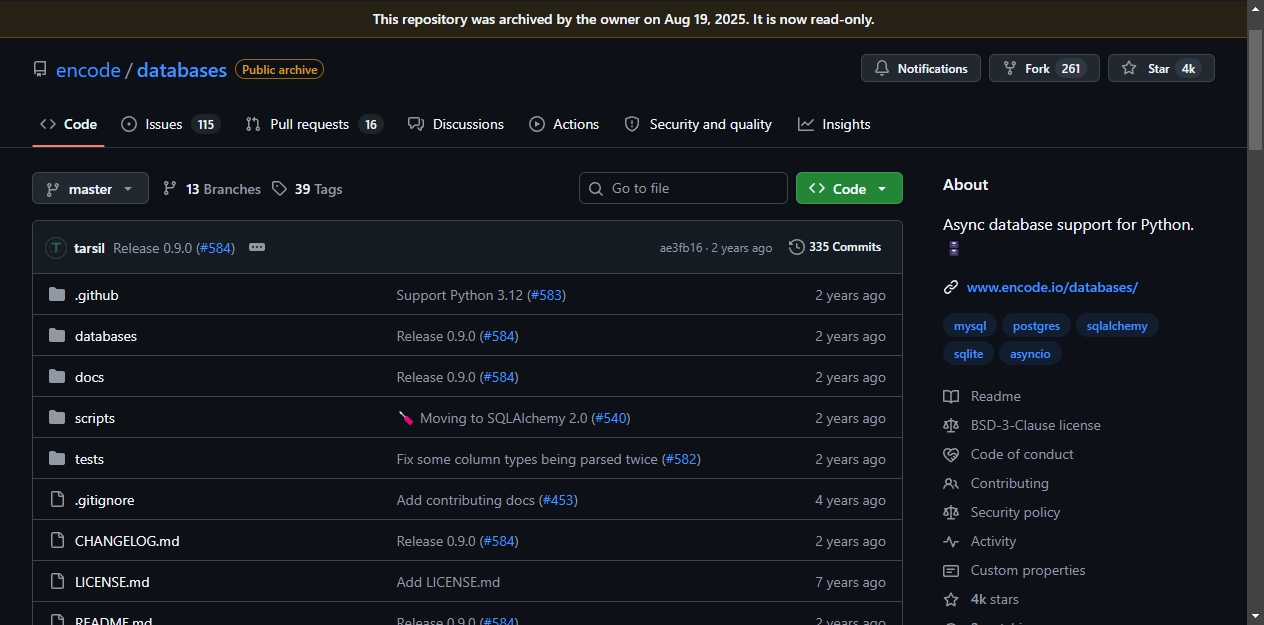
Task: Click the scrollbar up arrow
Action: click(x=1256, y=9)
